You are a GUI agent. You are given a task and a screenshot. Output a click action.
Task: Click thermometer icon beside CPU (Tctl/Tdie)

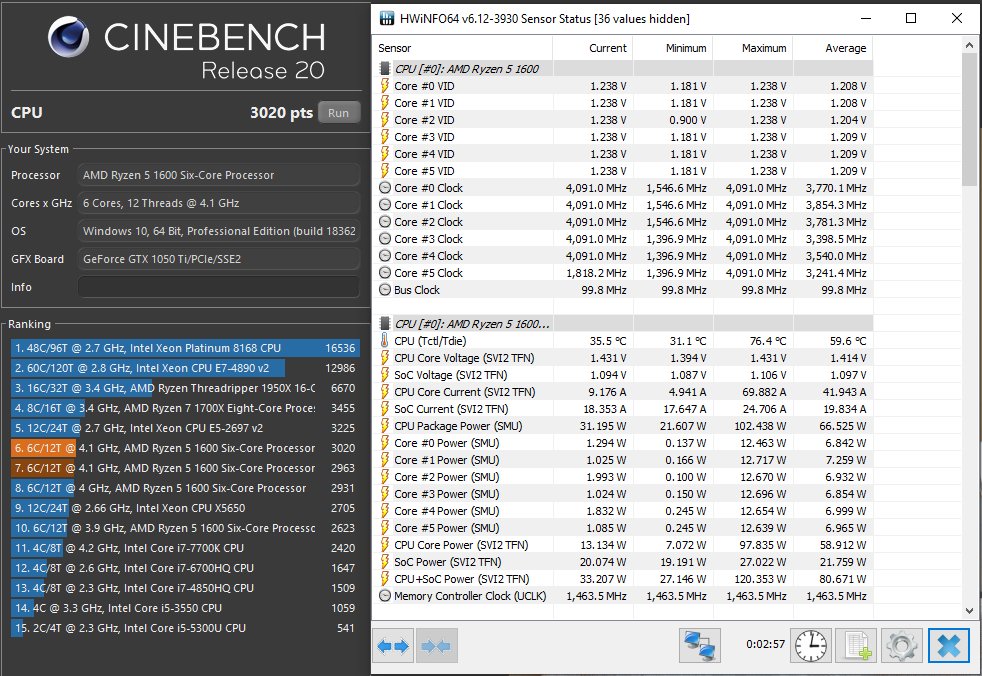point(385,341)
